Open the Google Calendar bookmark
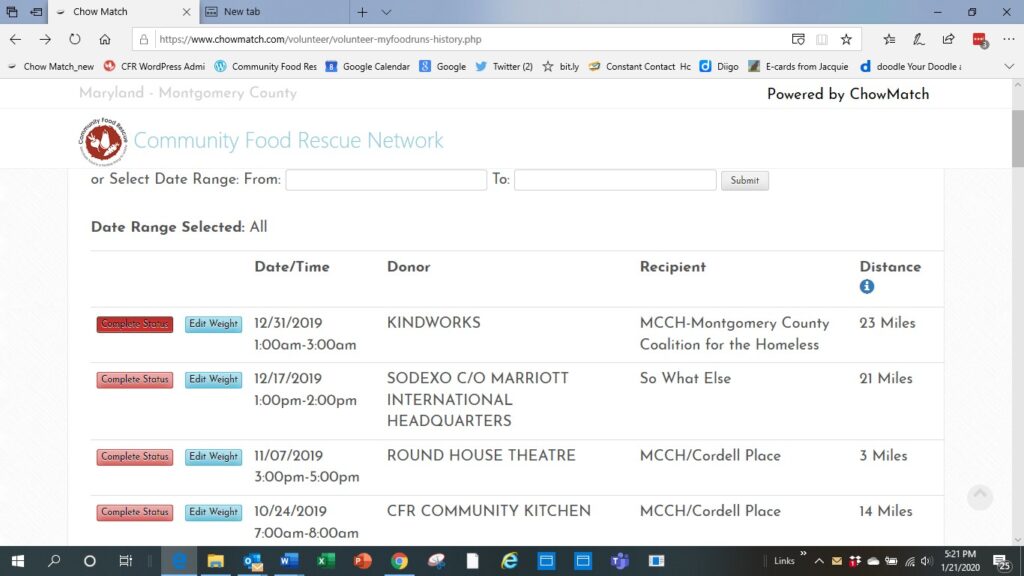 click(x=368, y=67)
